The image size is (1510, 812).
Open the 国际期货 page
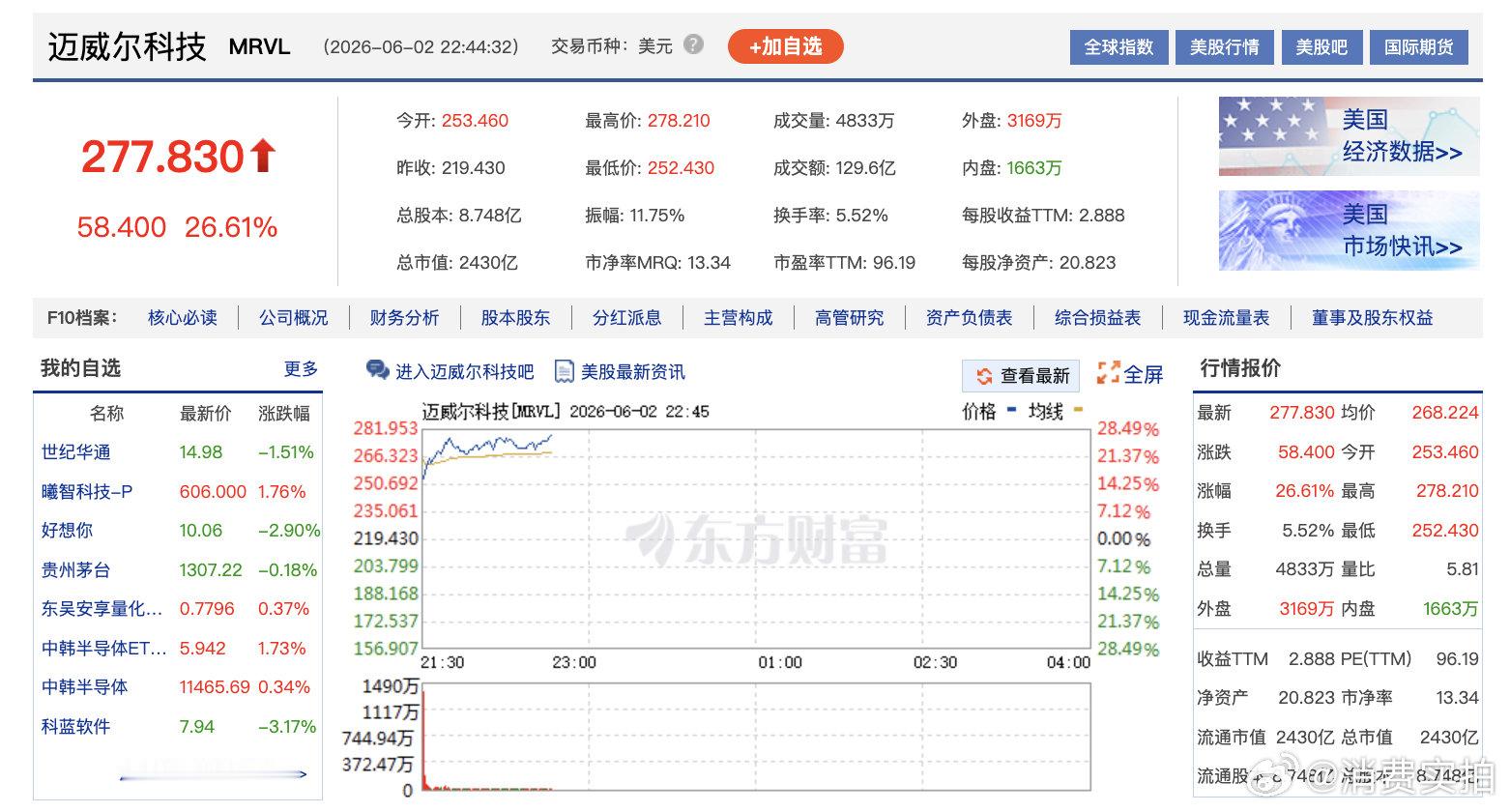click(1418, 47)
